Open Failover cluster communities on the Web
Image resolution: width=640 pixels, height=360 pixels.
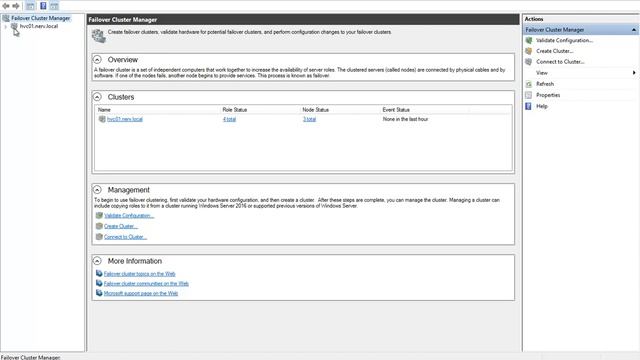[x=146, y=284]
